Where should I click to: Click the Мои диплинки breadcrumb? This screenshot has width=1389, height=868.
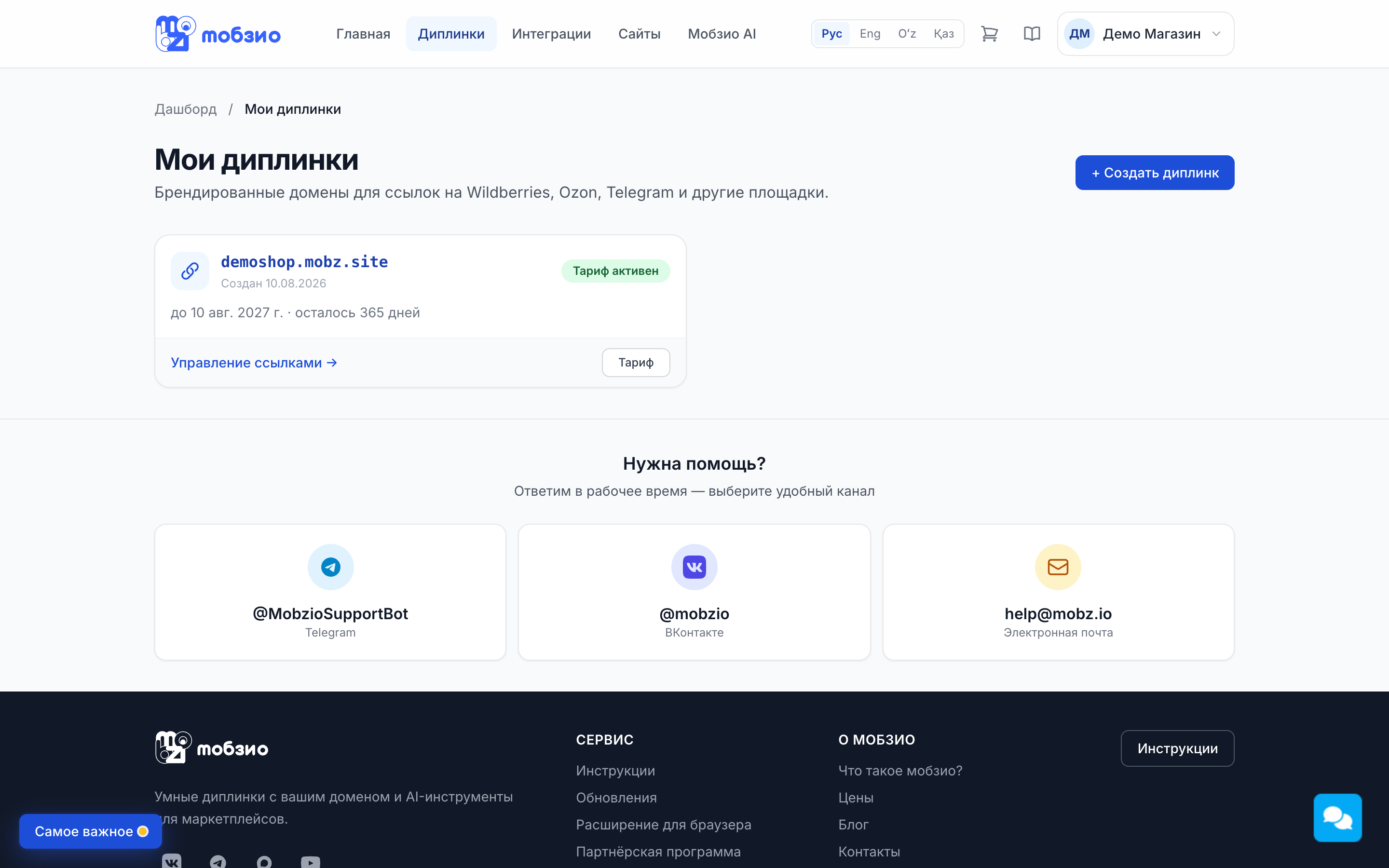[x=293, y=109]
